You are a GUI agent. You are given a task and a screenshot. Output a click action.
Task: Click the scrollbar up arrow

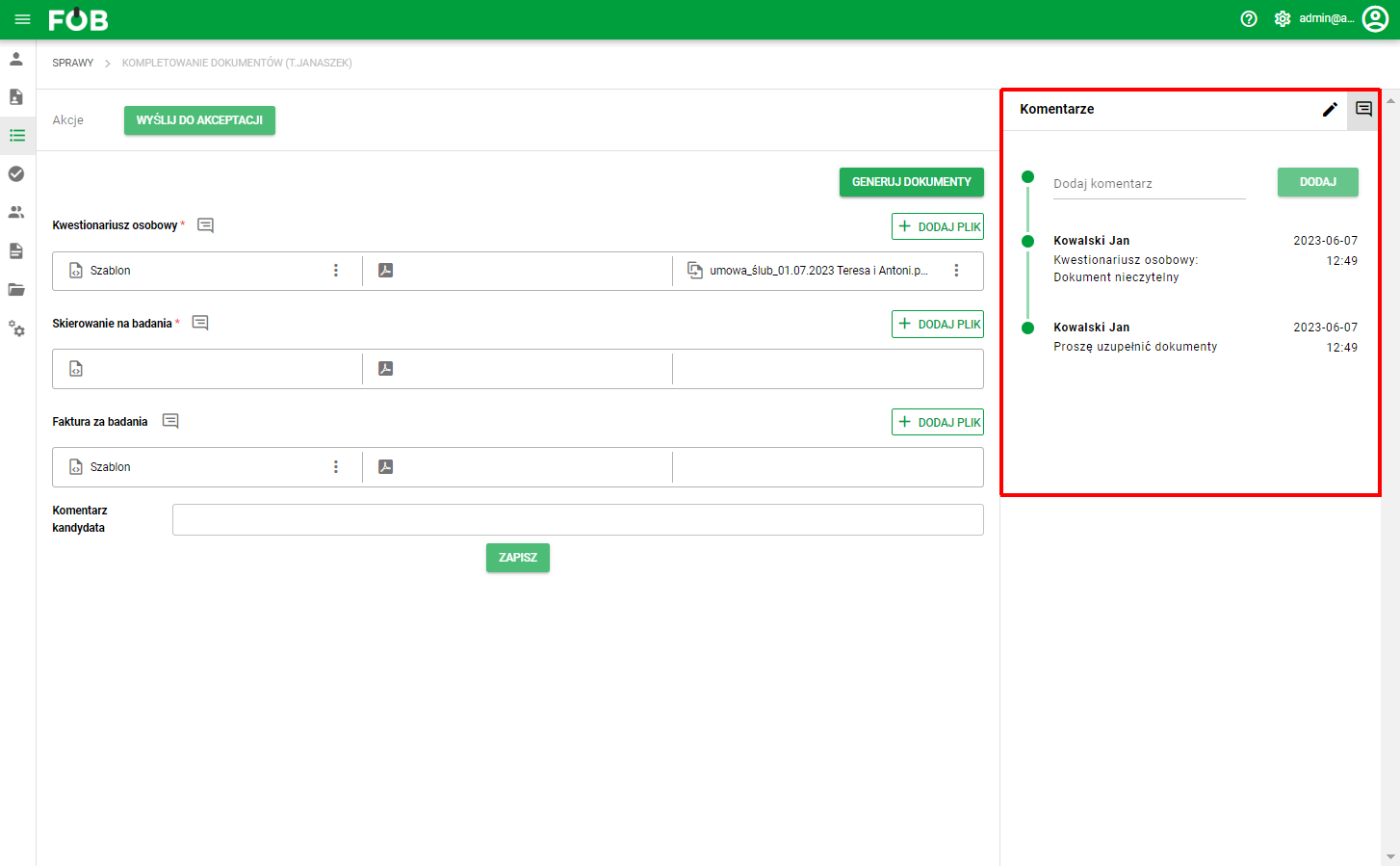[1390, 99]
